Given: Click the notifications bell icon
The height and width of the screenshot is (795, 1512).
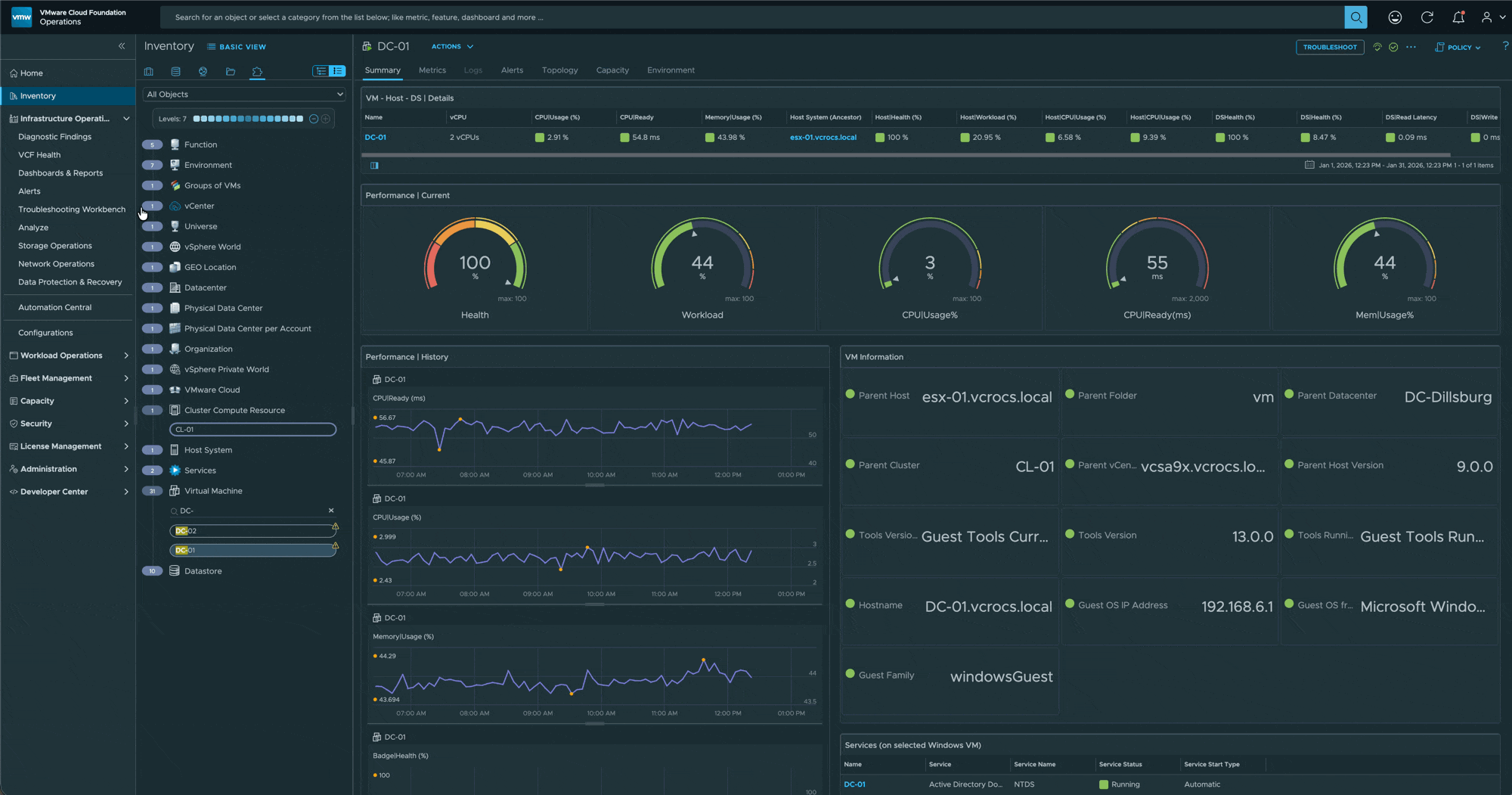Looking at the screenshot, I should (1458, 17).
